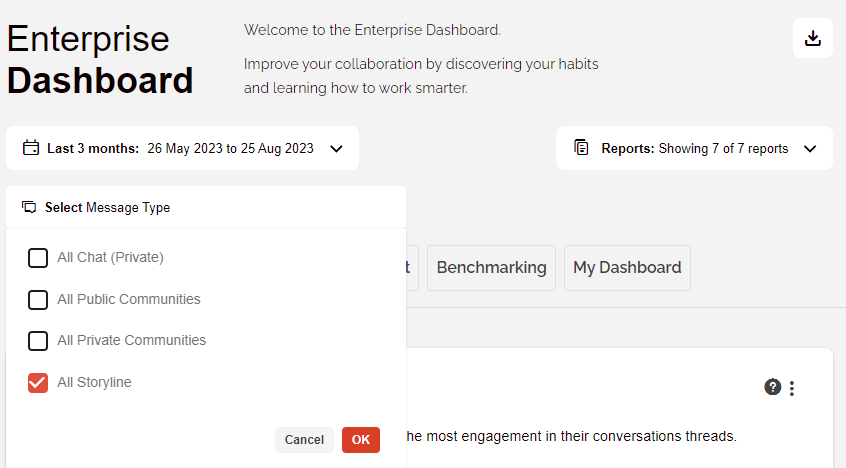Collapse the Select Message Type dropdown

(x=206, y=207)
